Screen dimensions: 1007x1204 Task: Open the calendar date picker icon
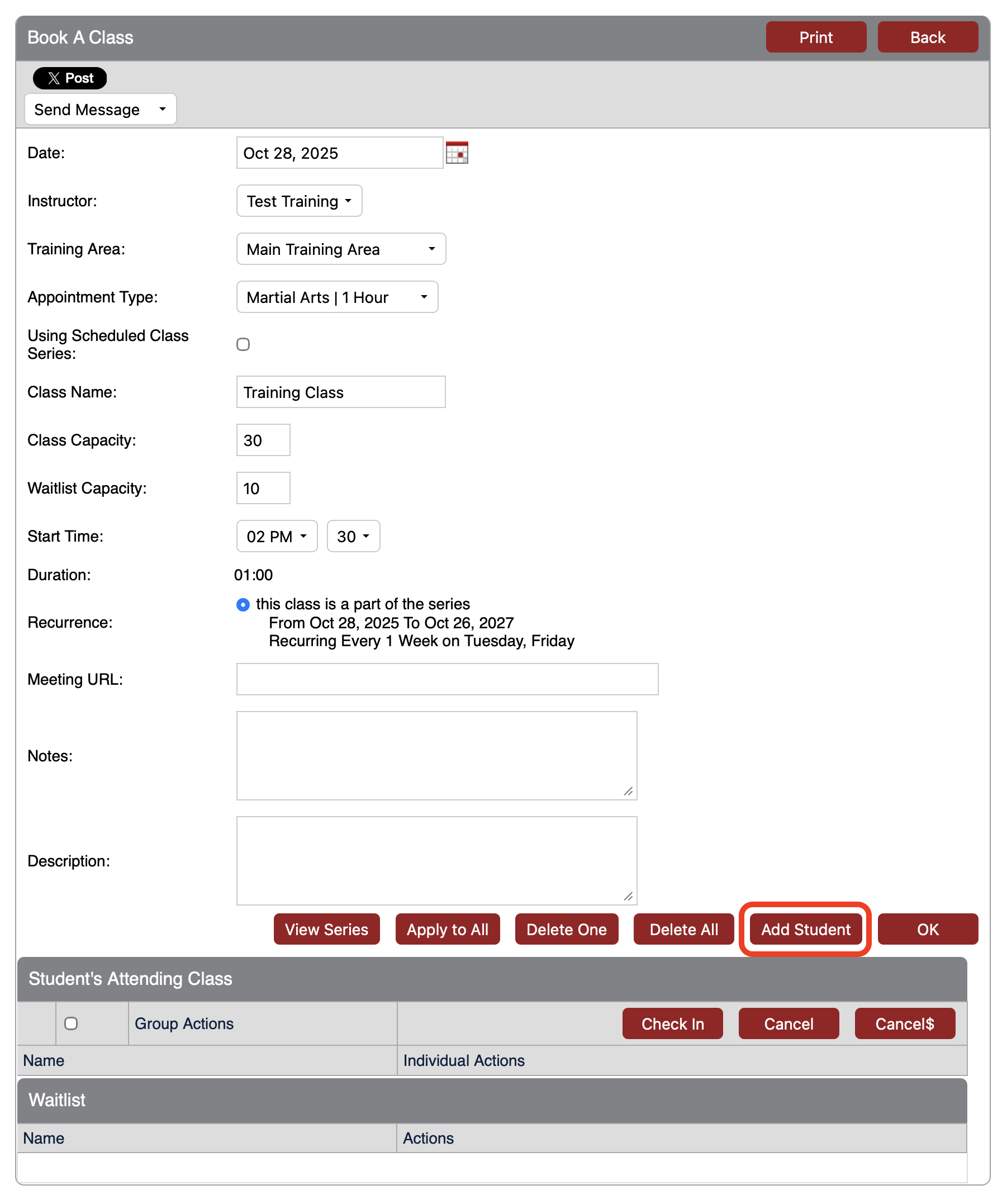[x=457, y=153]
